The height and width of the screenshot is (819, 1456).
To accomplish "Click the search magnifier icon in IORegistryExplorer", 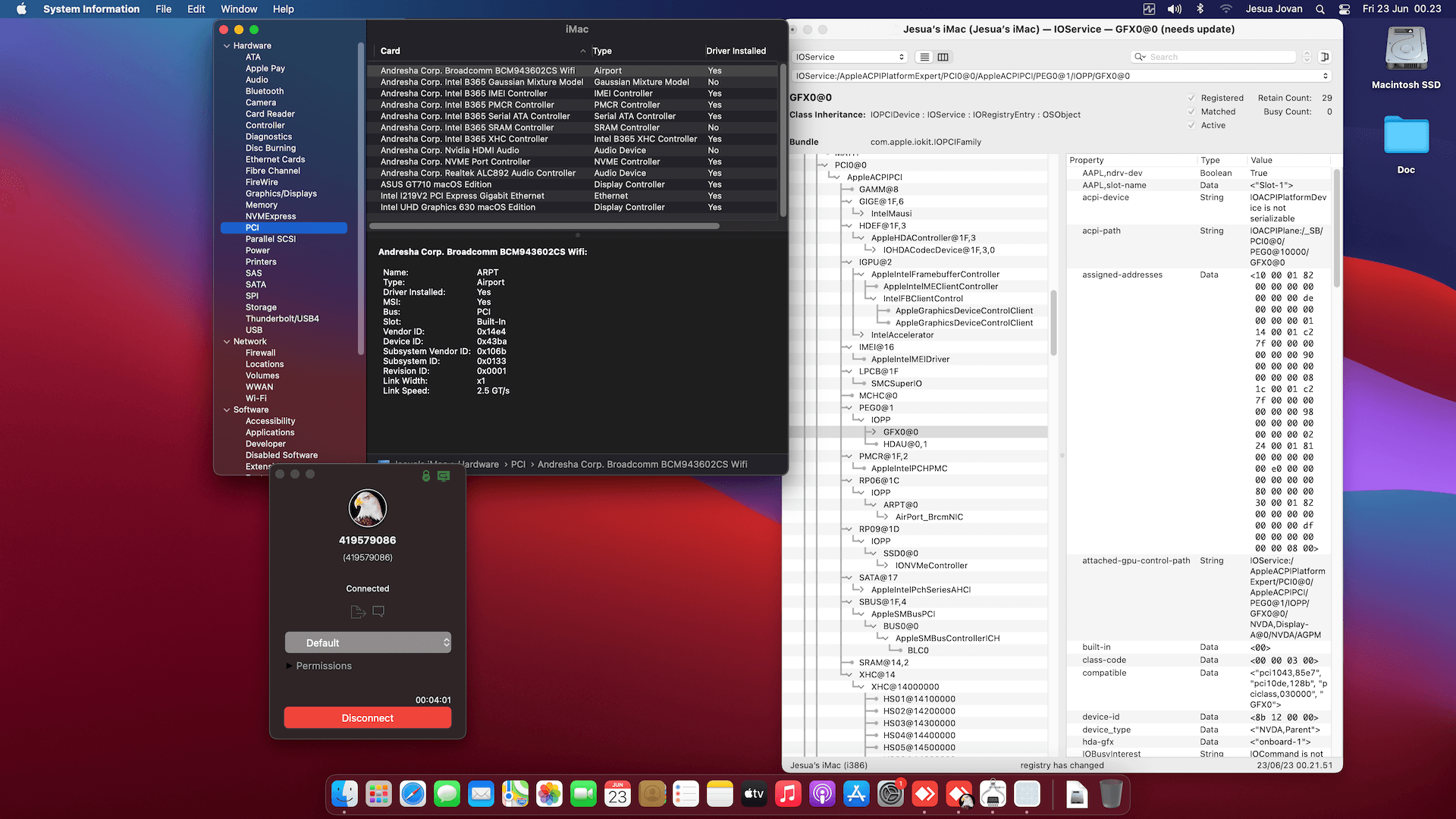I will tap(1140, 57).
